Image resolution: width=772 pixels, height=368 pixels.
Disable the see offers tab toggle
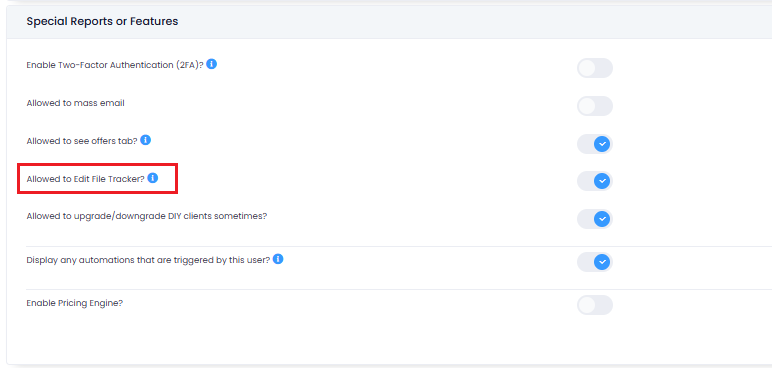click(595, 144)
